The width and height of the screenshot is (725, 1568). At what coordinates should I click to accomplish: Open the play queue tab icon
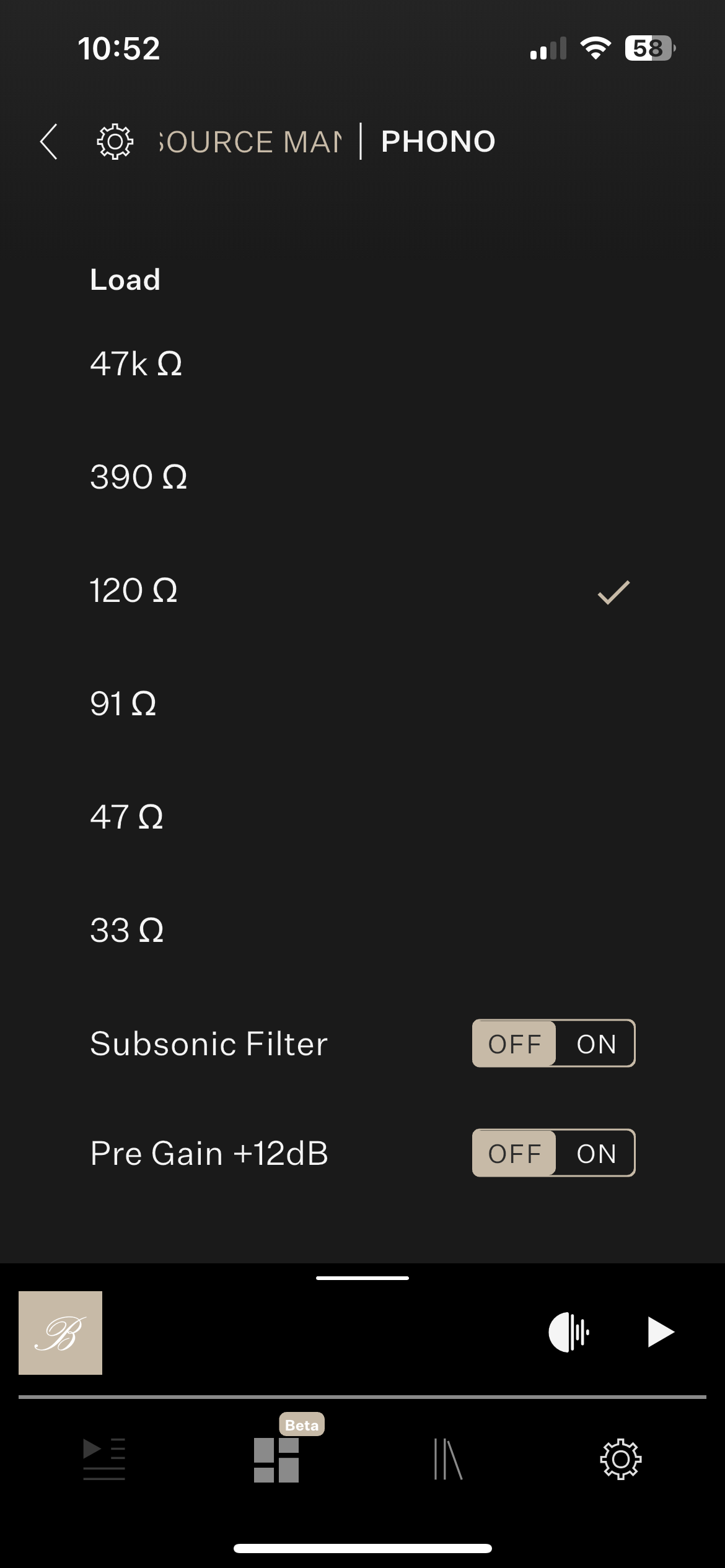[104, 1460]
